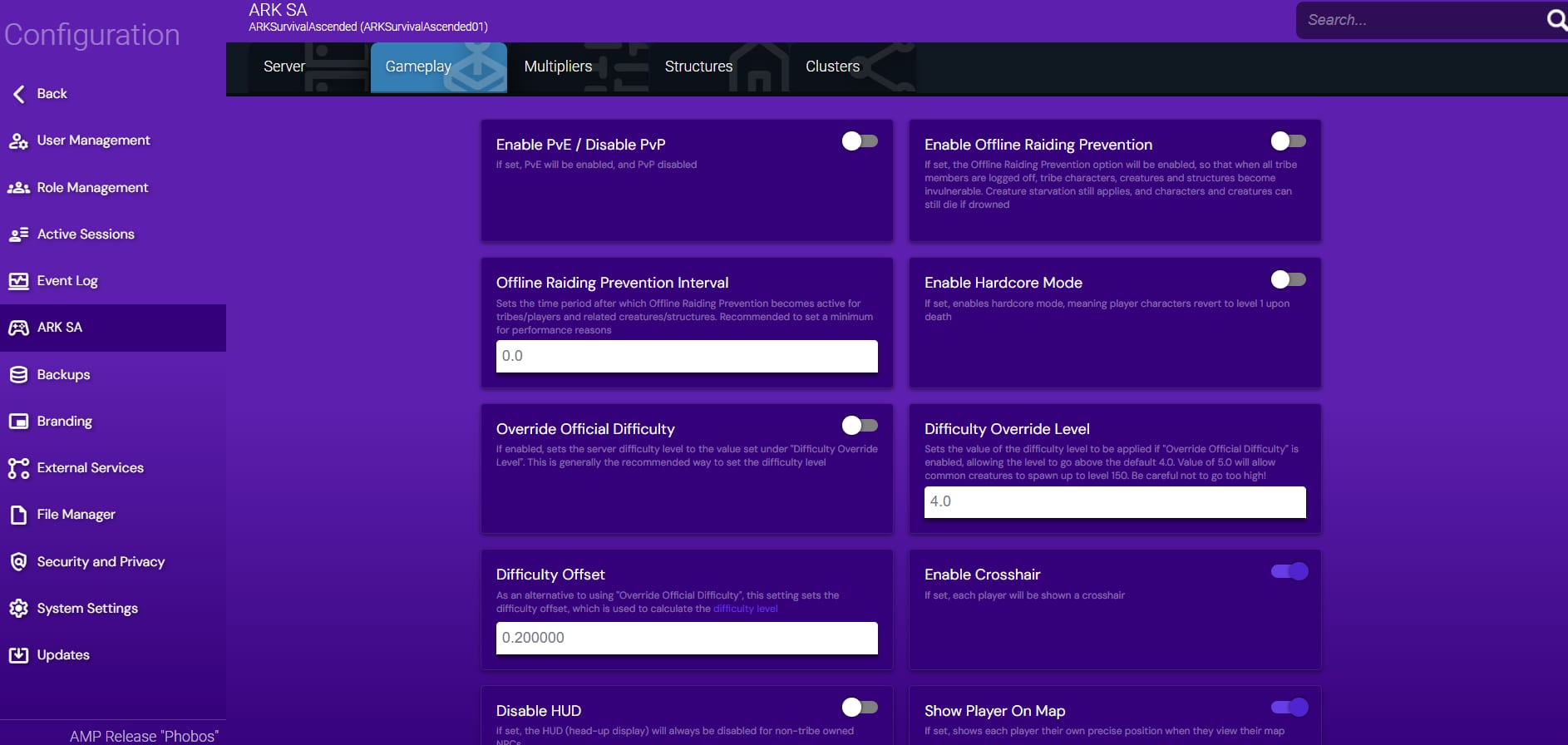1568x745 pixels.
Task: Toggle Override Official Difficulty switch
Action: pyautogui.click(x=860, y=426)
